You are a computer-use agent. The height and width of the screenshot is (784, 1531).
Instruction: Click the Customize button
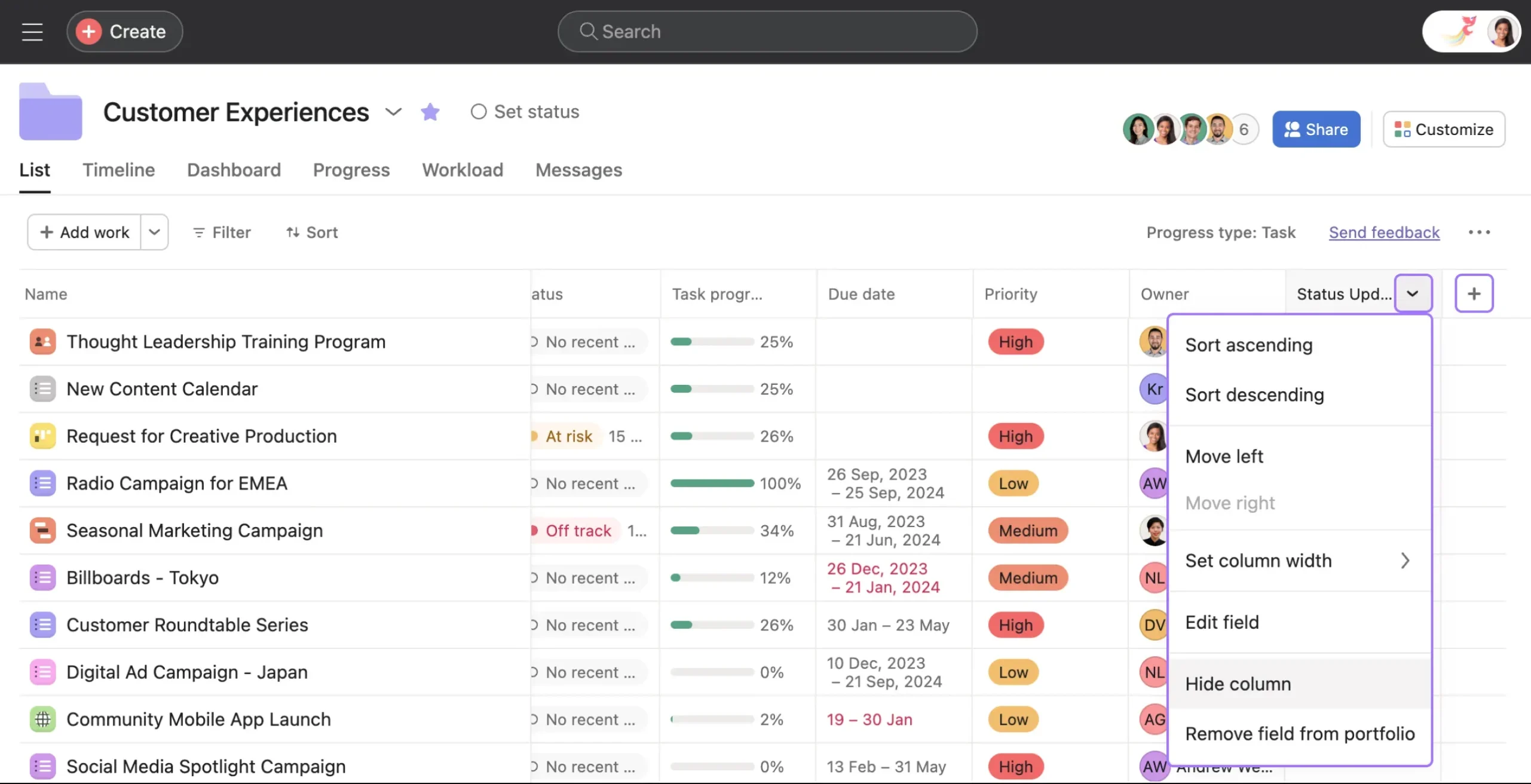tap(1444, 129)
